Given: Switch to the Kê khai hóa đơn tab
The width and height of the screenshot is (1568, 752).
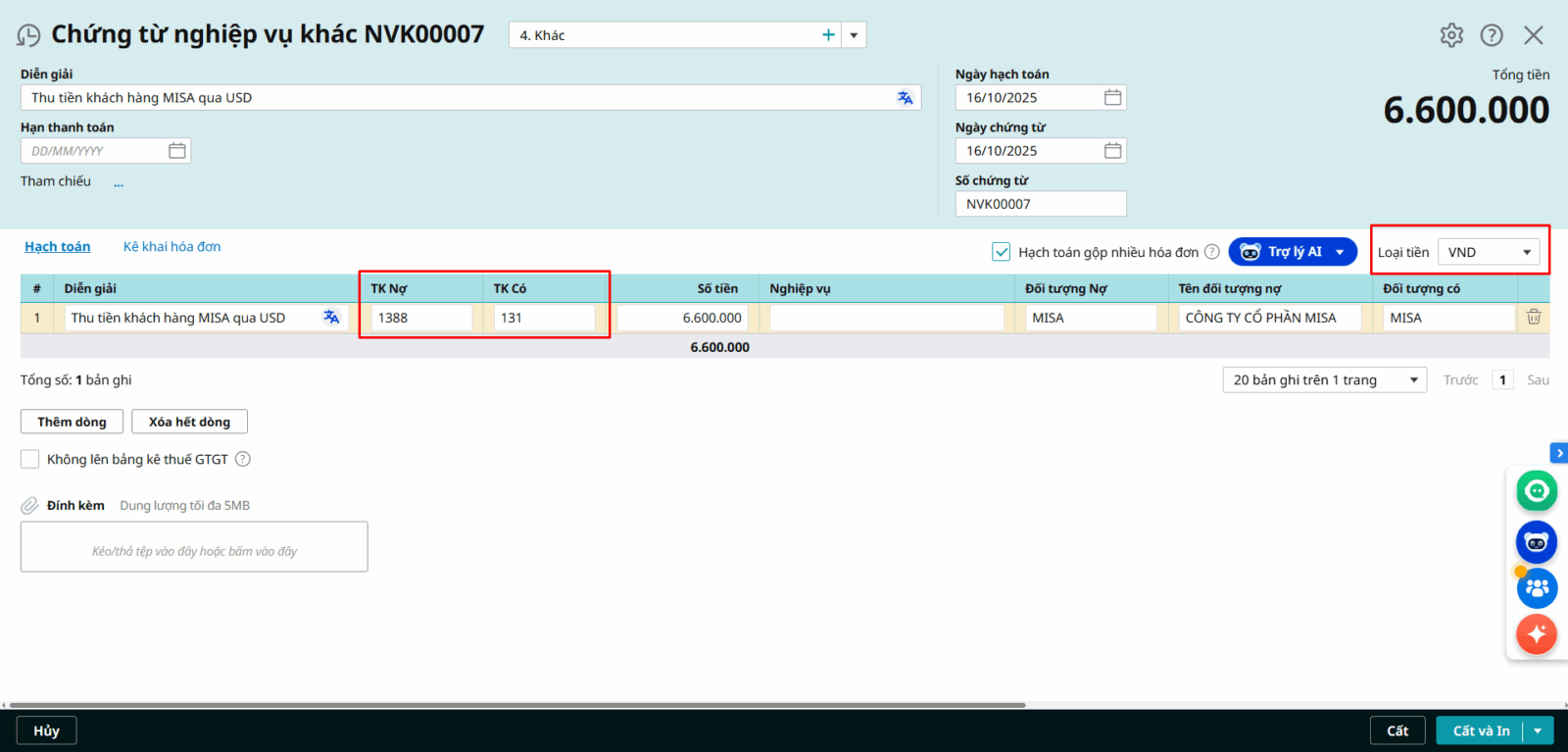Looking at the screenshot, I should click(x=171, y=247).
